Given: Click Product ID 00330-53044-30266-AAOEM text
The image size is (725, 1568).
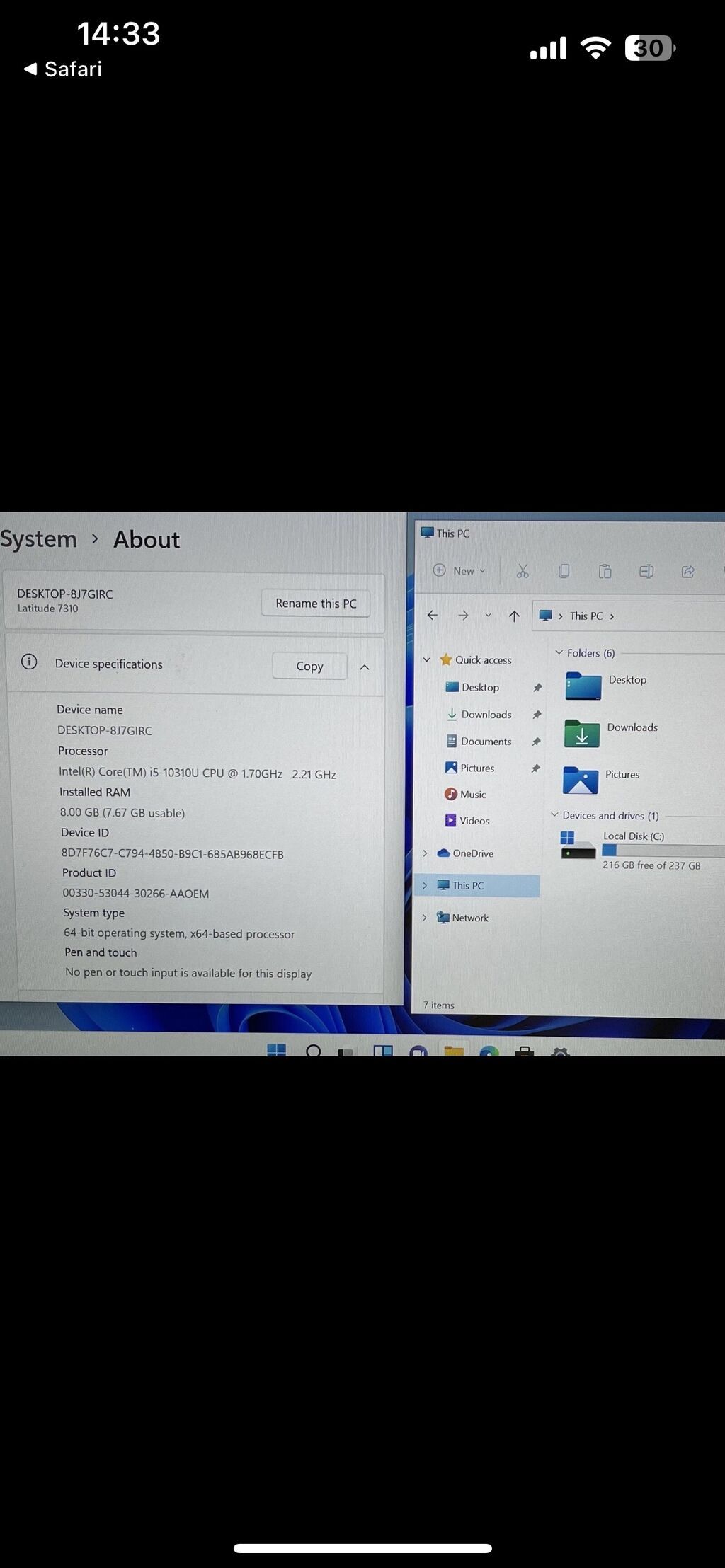Looking at the screenshot, I should (136, 894).
